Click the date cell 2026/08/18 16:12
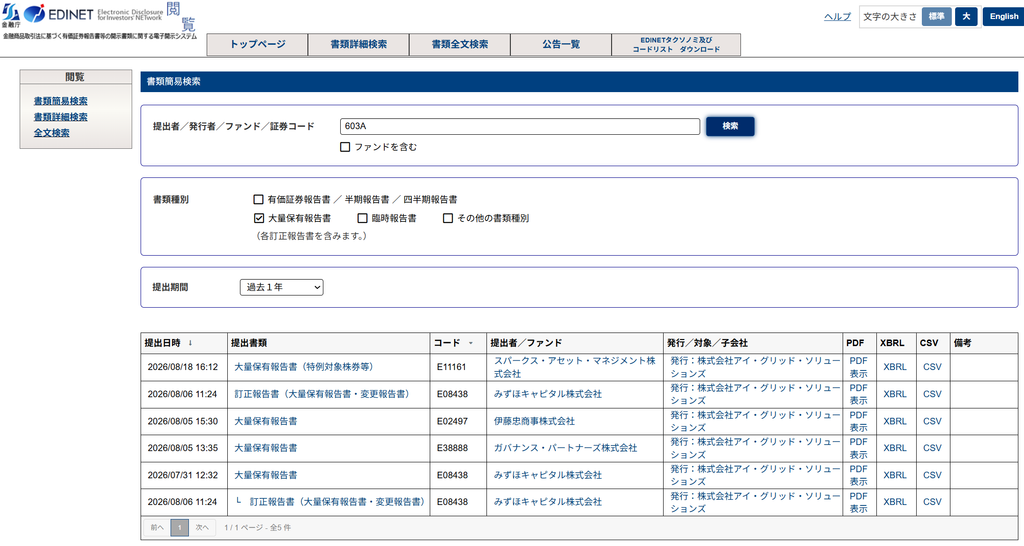The image size is (1024, 546). point(183,367)
